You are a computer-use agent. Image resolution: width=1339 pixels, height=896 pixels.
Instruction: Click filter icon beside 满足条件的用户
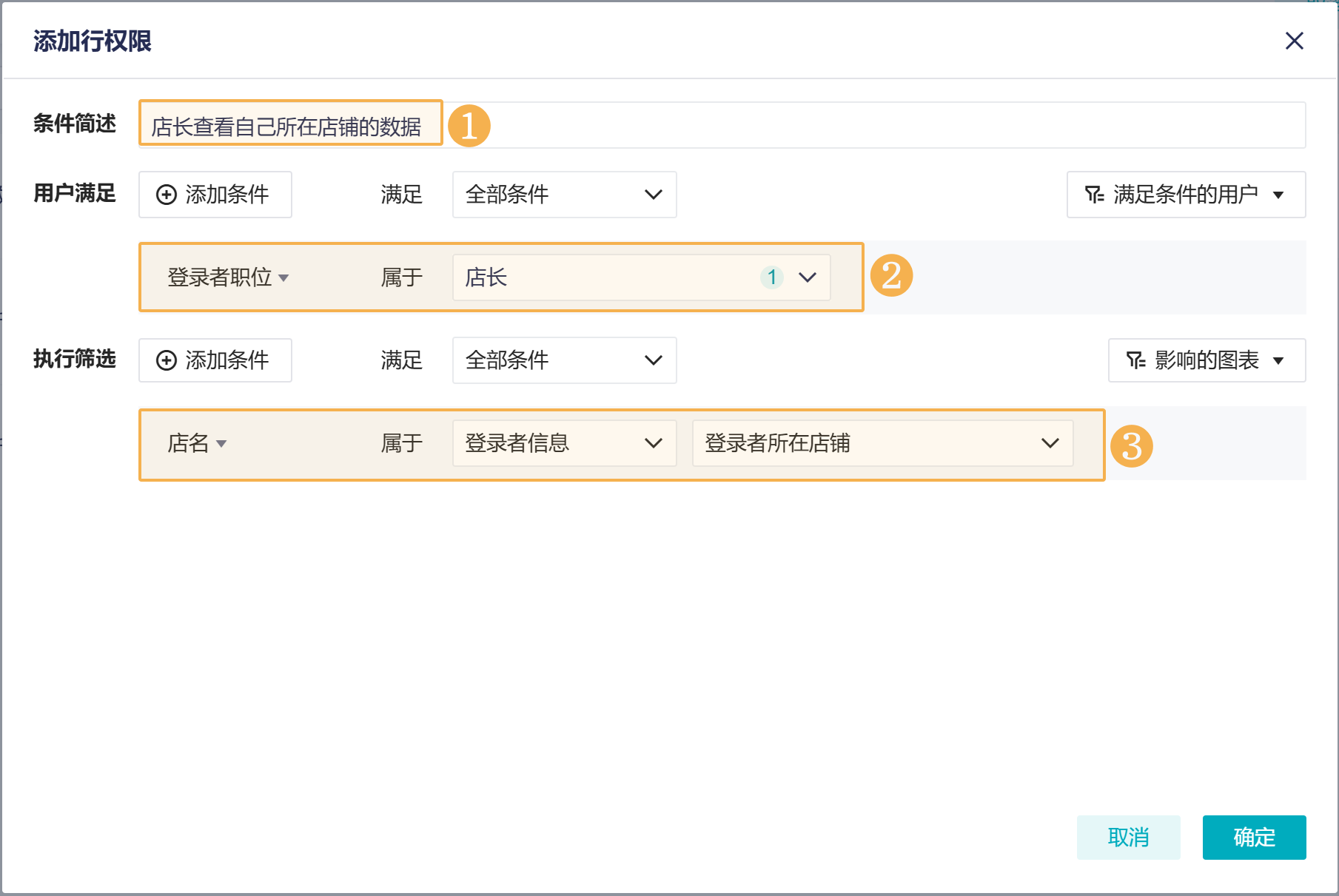tap(1094, 195)
